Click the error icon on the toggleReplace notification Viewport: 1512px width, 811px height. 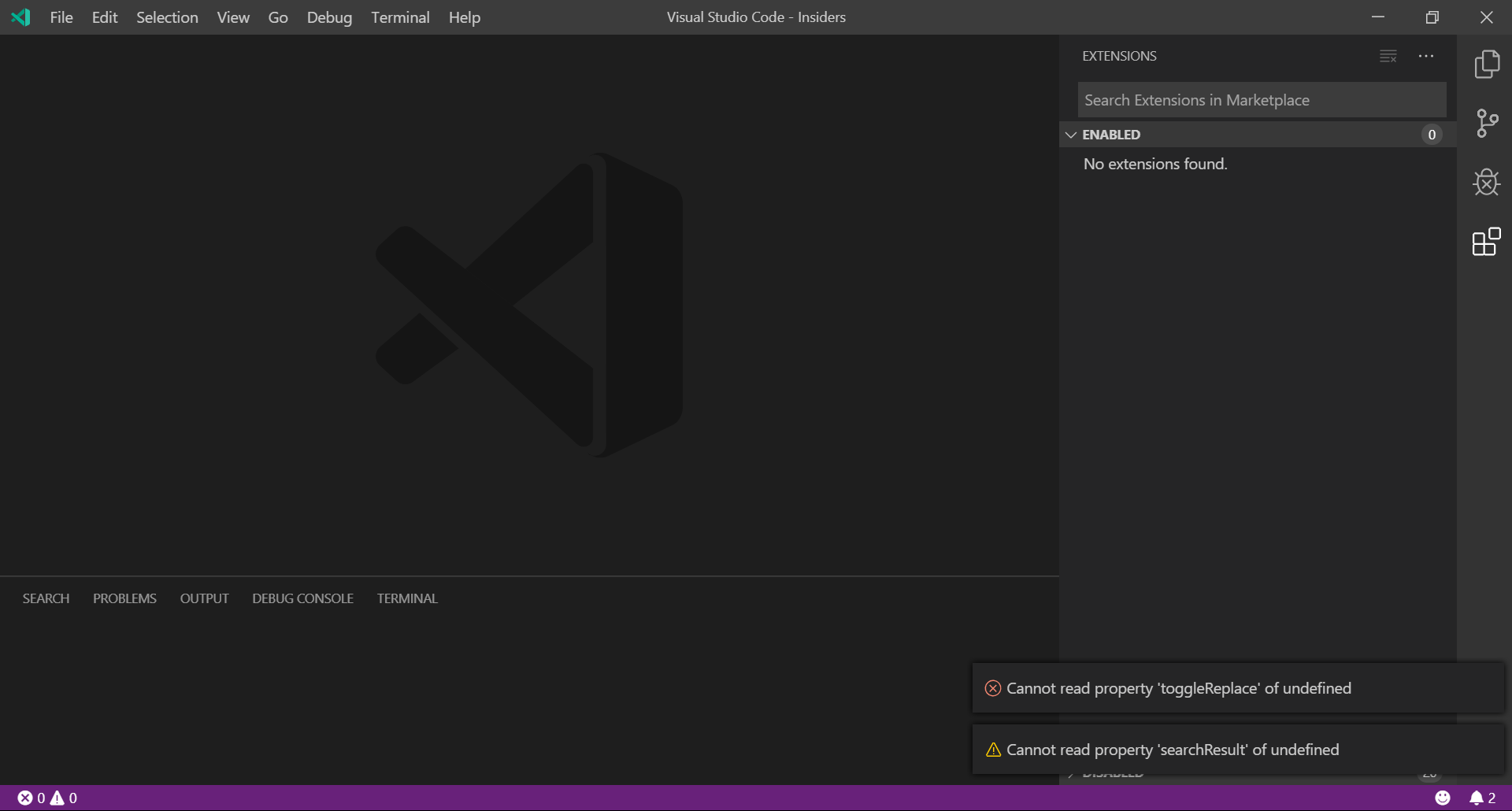992,687
